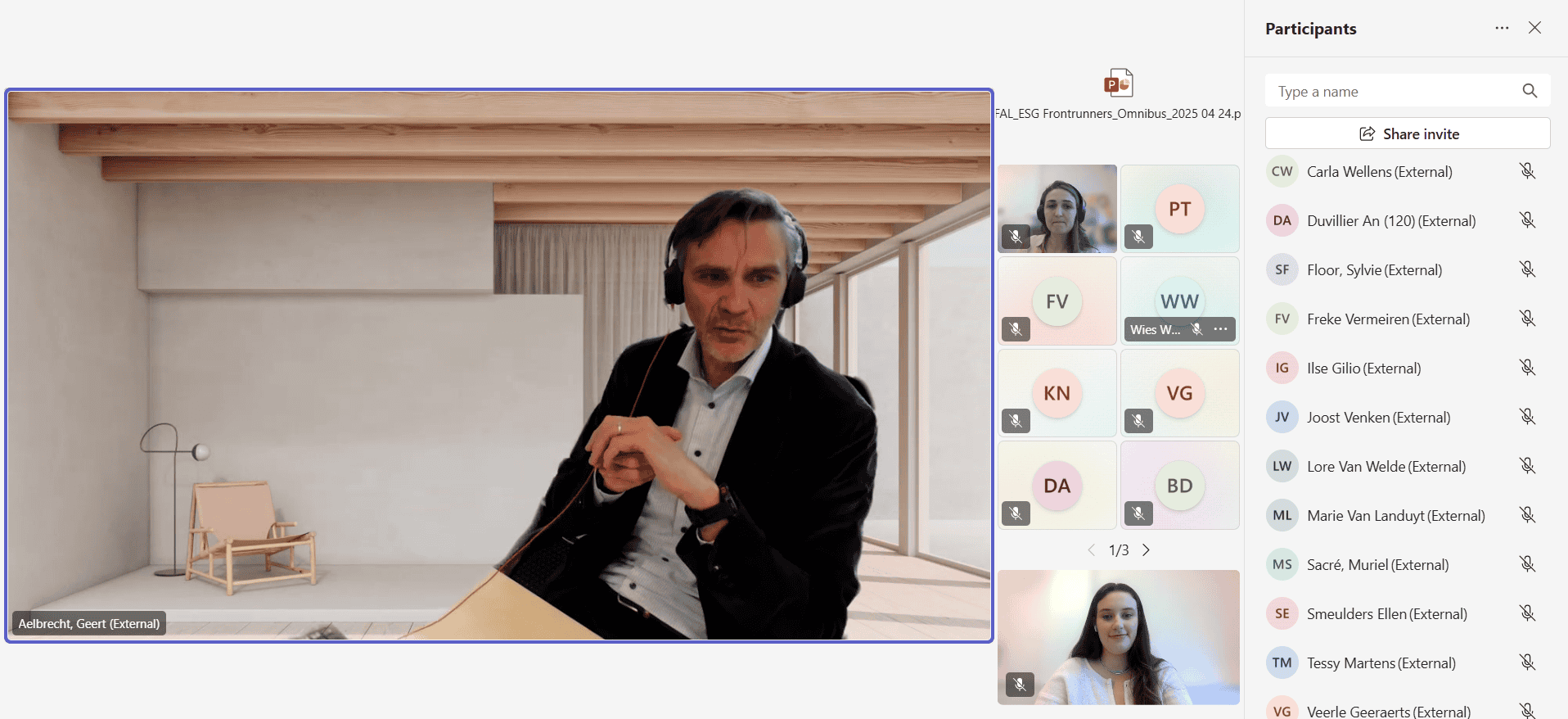Click Tessy Martens muted mic icon
The image size is (1568, 719).
1527,662
